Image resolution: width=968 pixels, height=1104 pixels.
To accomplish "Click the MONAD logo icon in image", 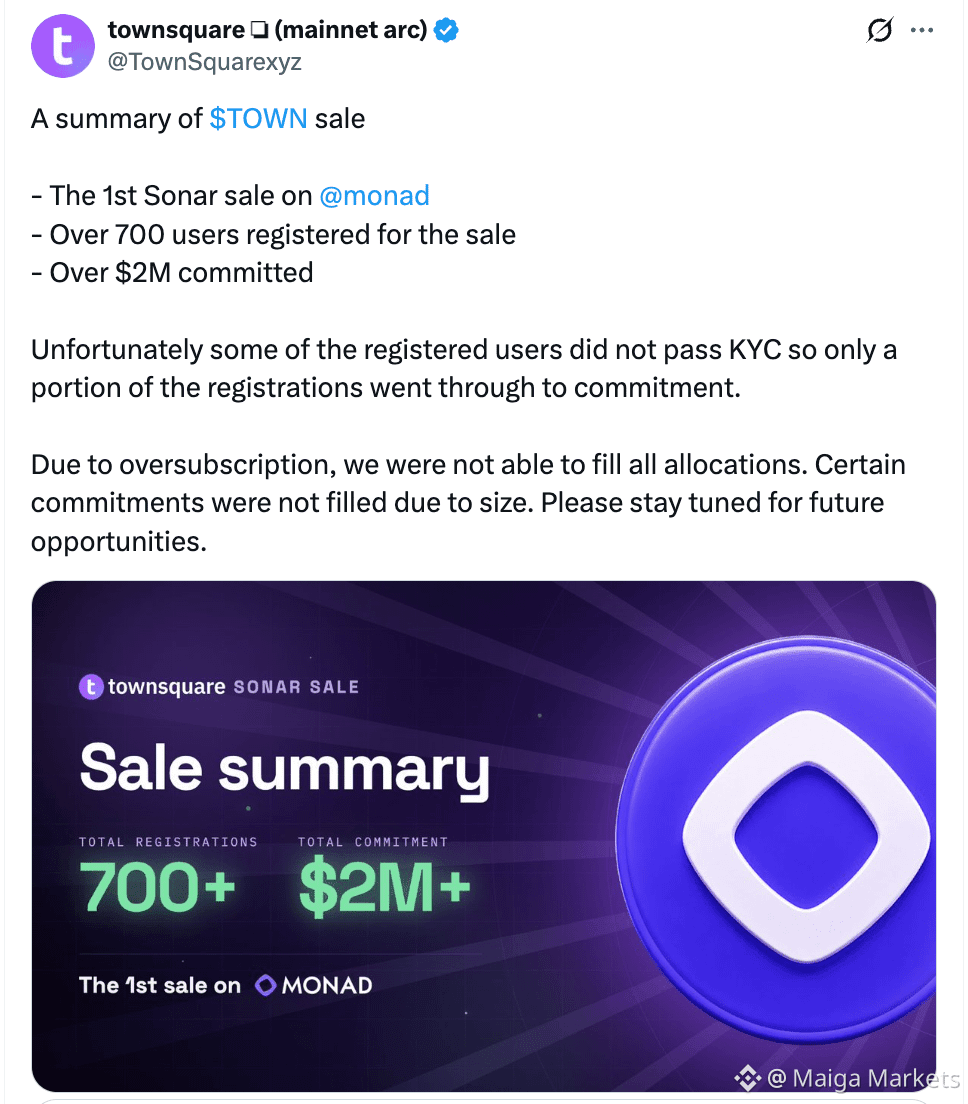I will tap(265, 985).
